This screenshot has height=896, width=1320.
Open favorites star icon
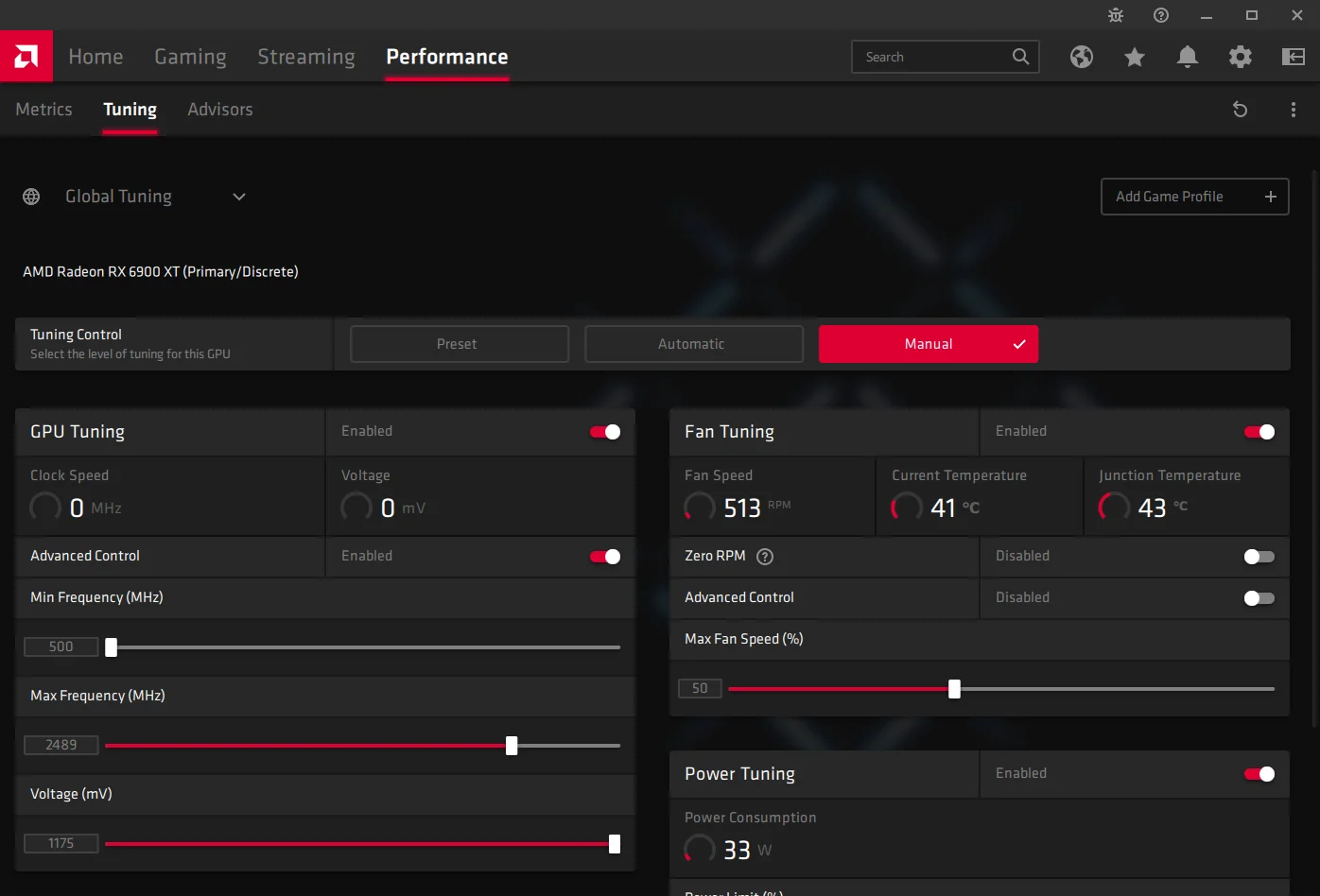(x=1135, y=57)
